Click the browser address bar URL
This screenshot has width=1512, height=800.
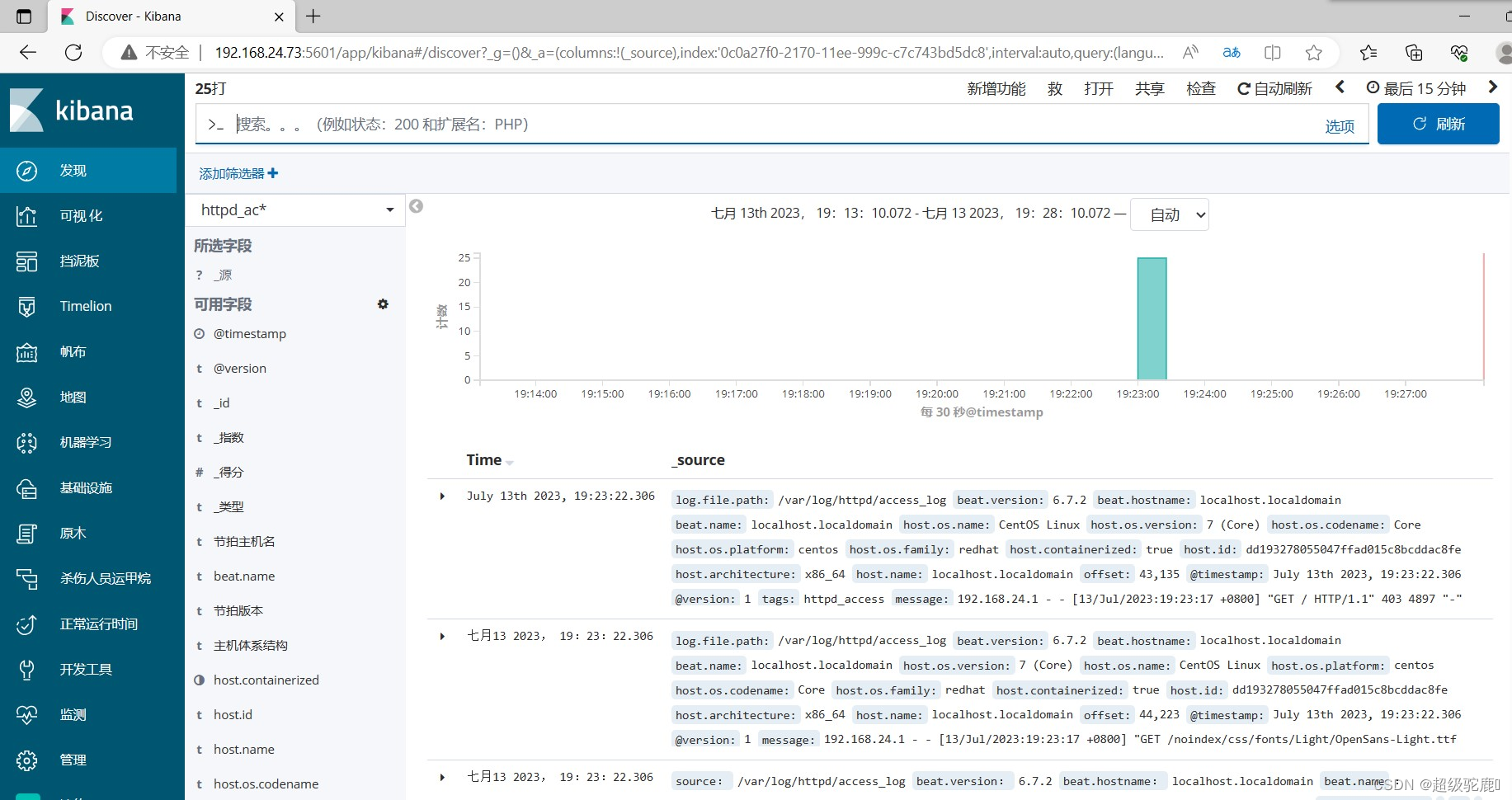click(x=689, y=53)
